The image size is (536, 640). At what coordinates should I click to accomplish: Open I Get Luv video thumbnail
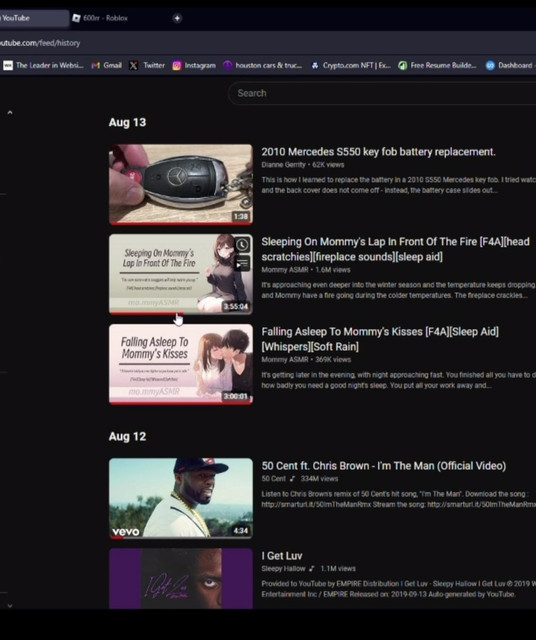pyautogui.click(x=181, y=578)
